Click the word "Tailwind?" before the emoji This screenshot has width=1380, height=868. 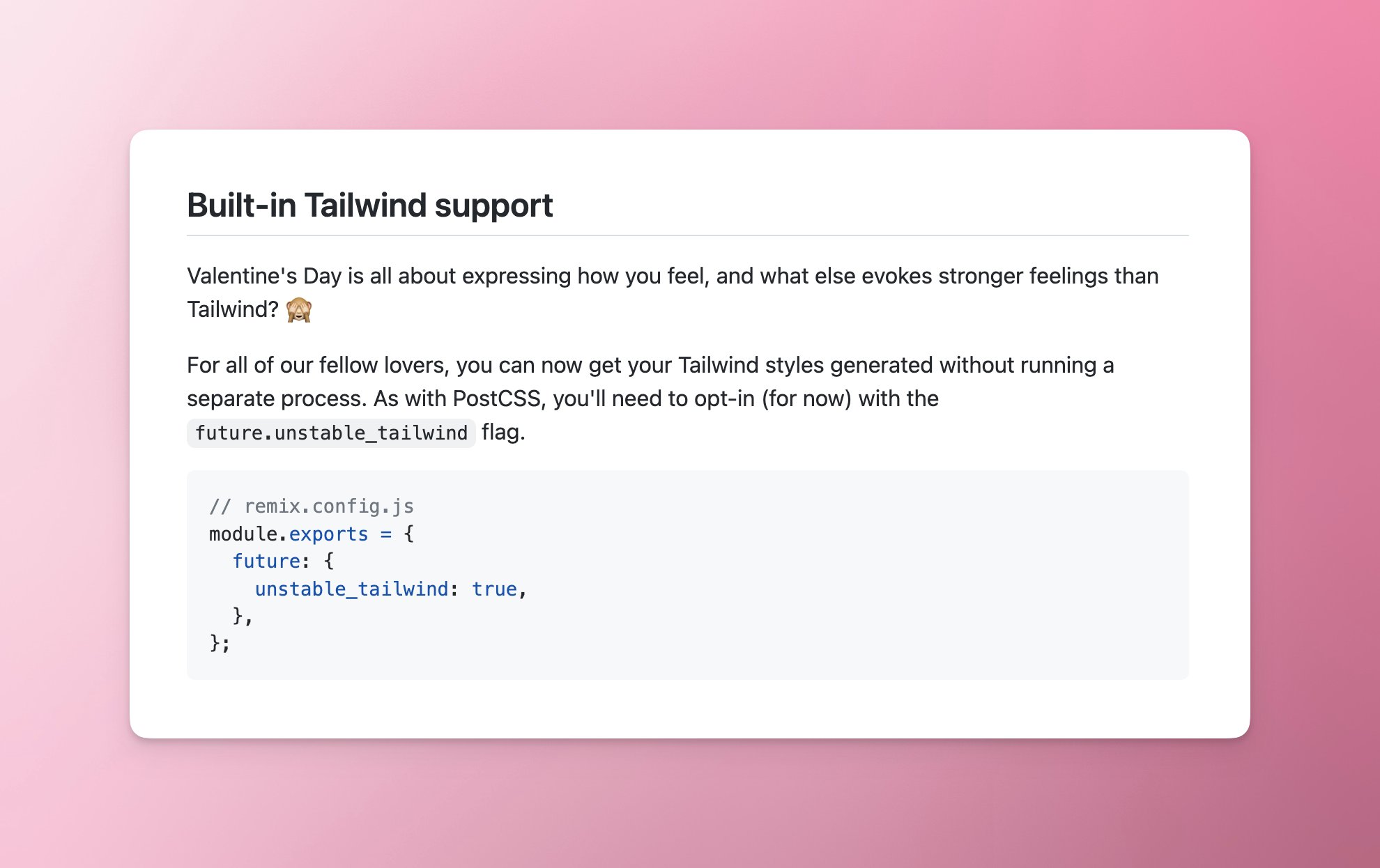tap(233, 309)
